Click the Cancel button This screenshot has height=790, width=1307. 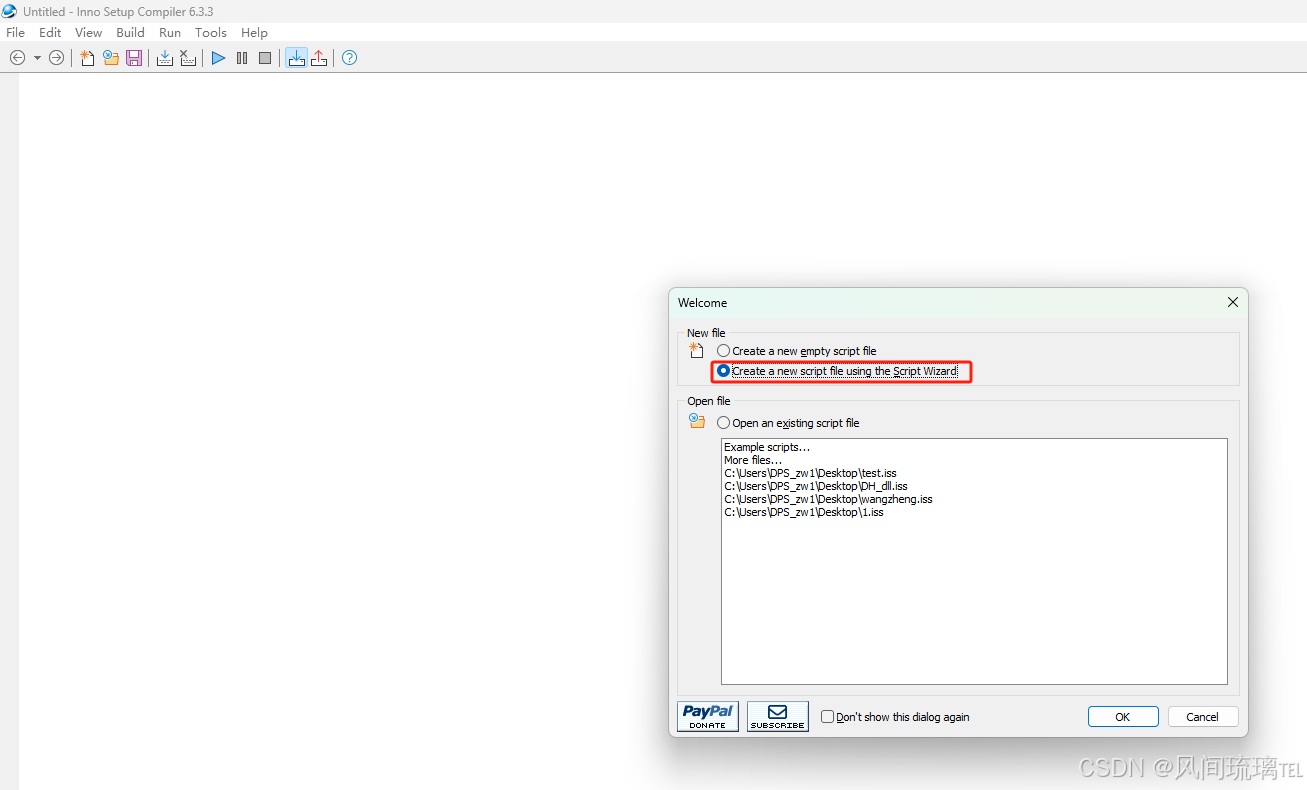click(1203, 717)
